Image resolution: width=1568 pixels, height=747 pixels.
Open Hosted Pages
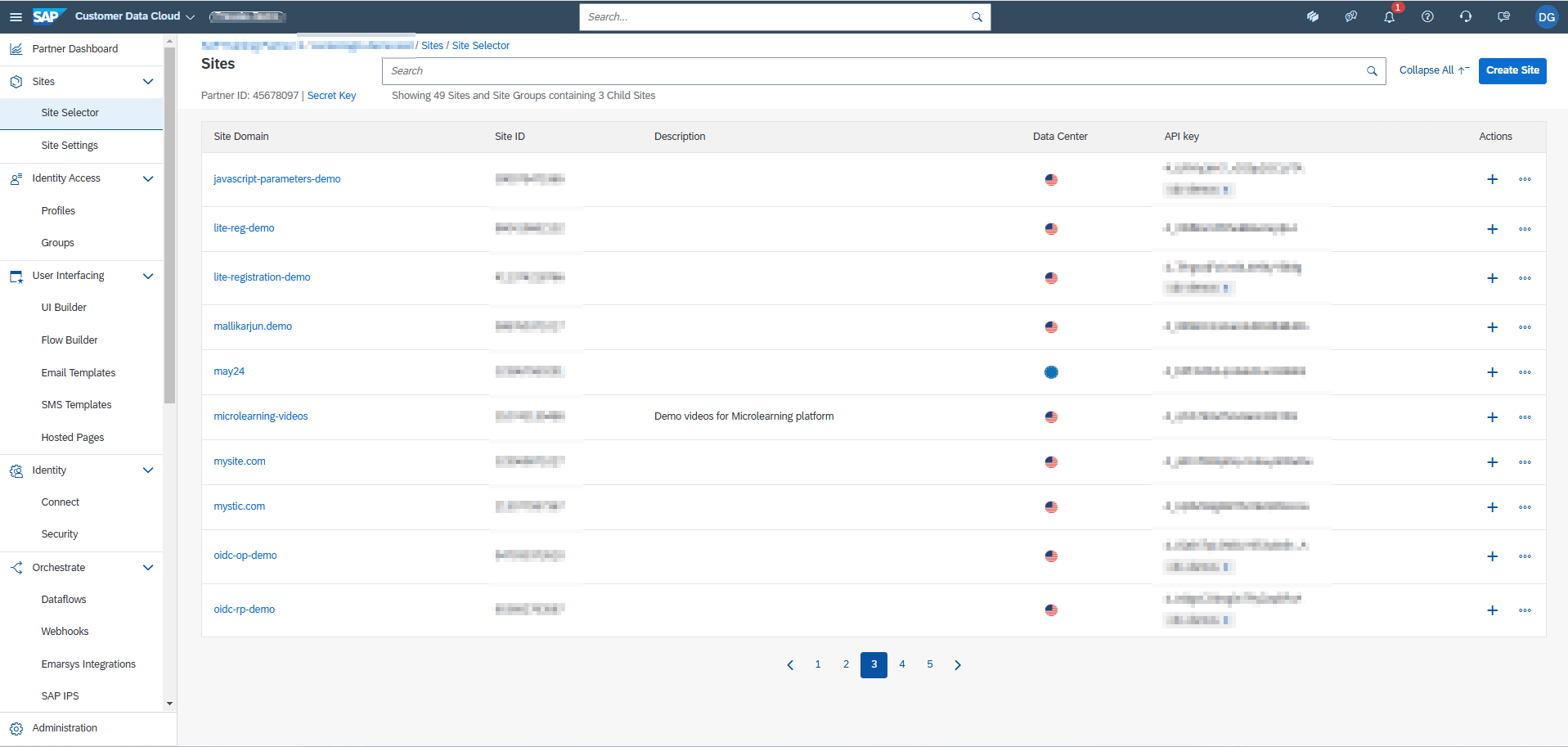point(73,438)
